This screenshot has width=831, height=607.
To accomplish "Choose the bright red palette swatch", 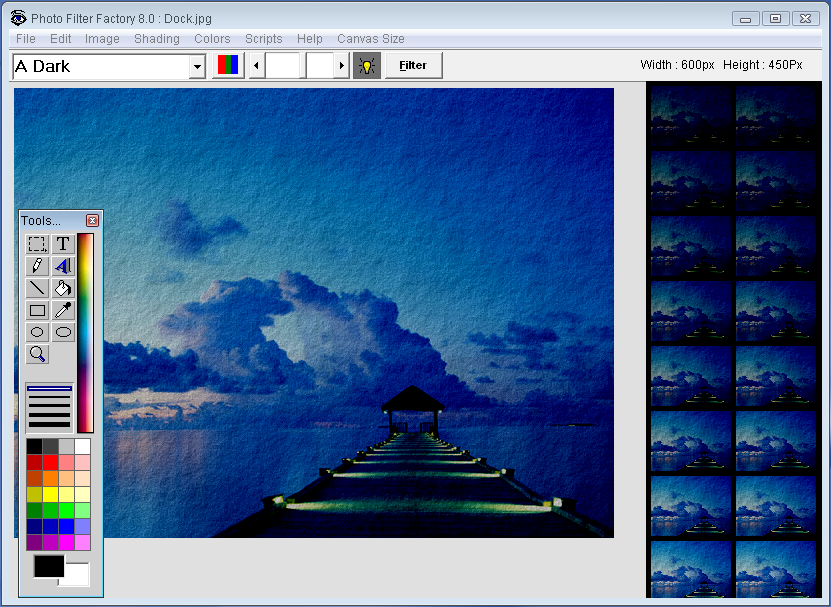I will [50, 462].
